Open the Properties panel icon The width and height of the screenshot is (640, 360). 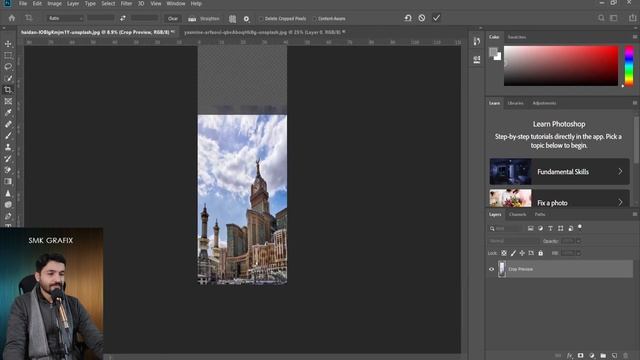point(476,60)
